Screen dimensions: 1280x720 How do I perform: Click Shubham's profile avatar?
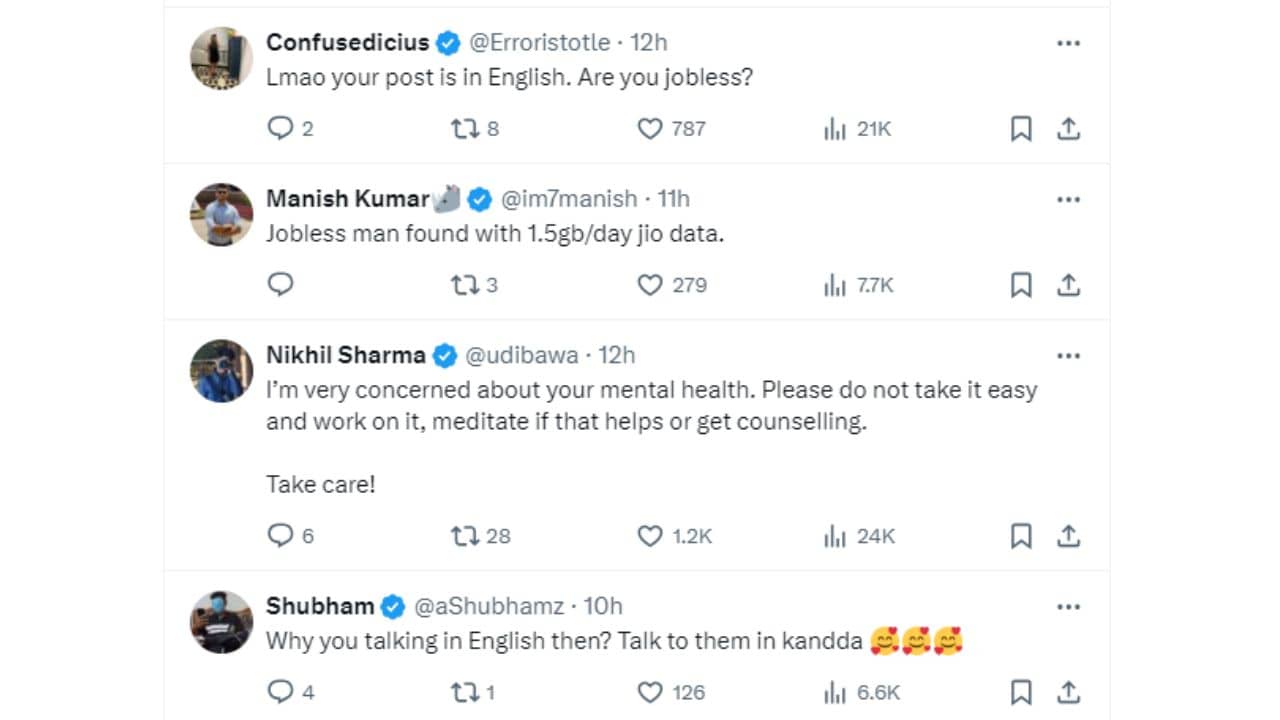point(221,621)
